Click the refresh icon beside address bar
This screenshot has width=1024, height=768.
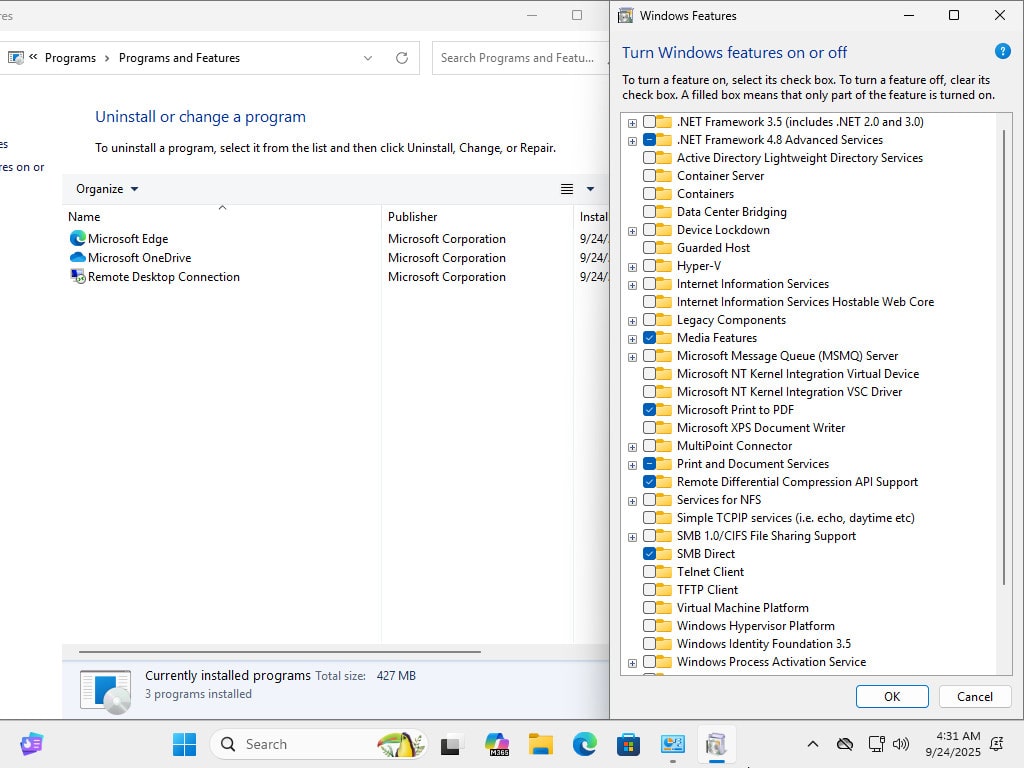402,58
